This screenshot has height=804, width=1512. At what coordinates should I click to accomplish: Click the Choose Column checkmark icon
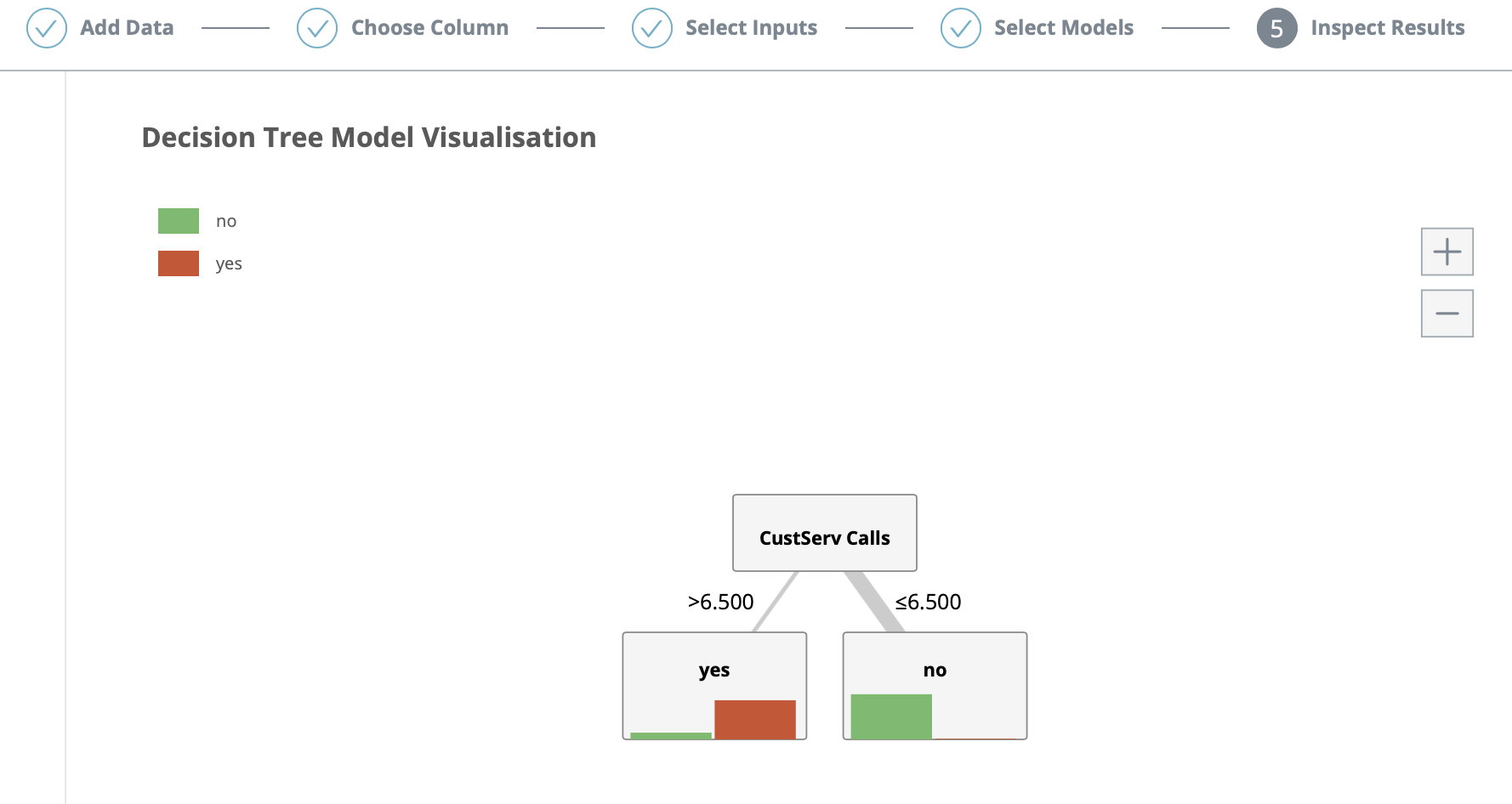coord(317,28)
